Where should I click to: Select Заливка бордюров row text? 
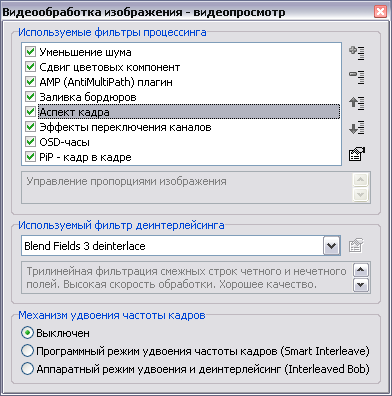pos(88,97)
